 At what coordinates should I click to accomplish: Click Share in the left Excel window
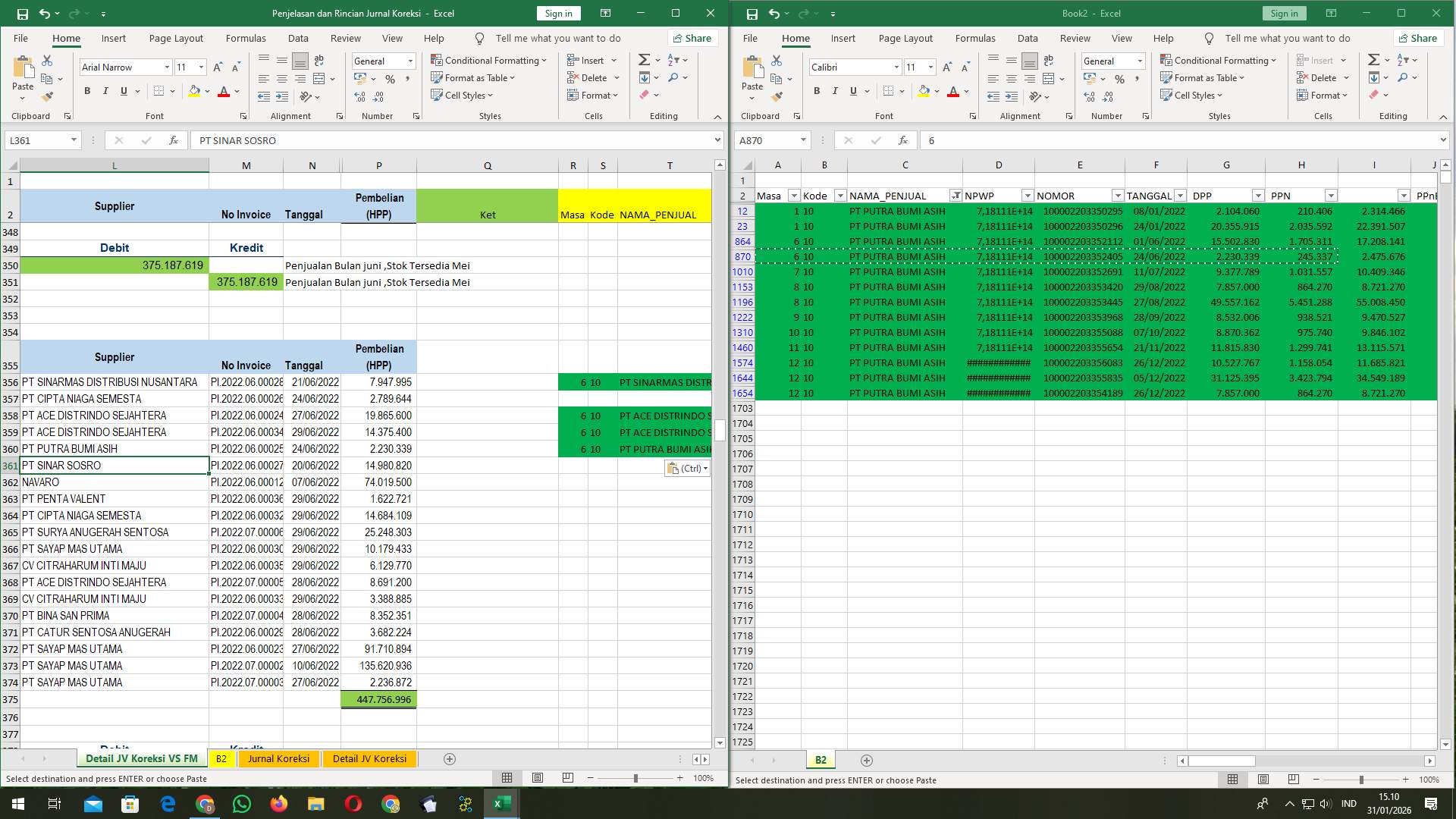click(691, 38)
